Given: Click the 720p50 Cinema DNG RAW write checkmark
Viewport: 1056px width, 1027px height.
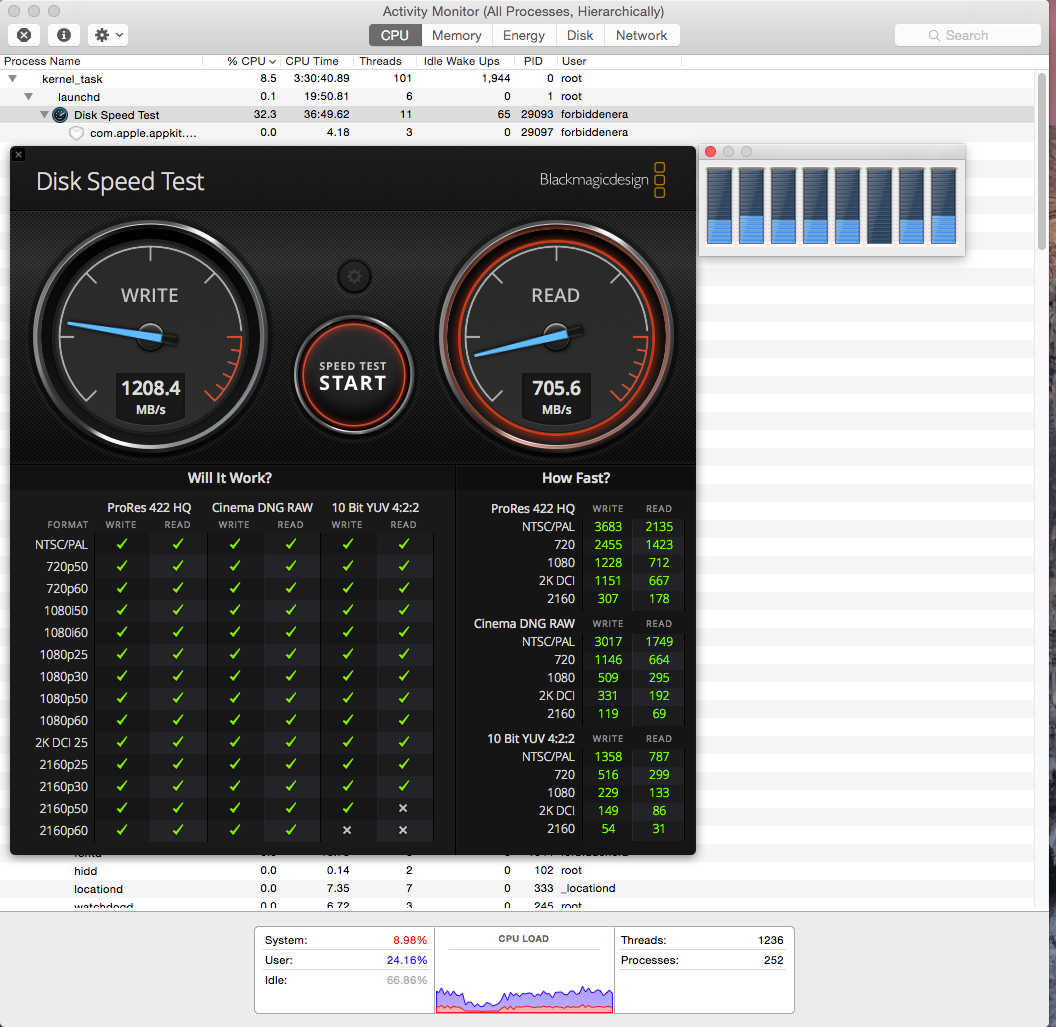Looking at the screenshot, I should (x=235, y=566).
